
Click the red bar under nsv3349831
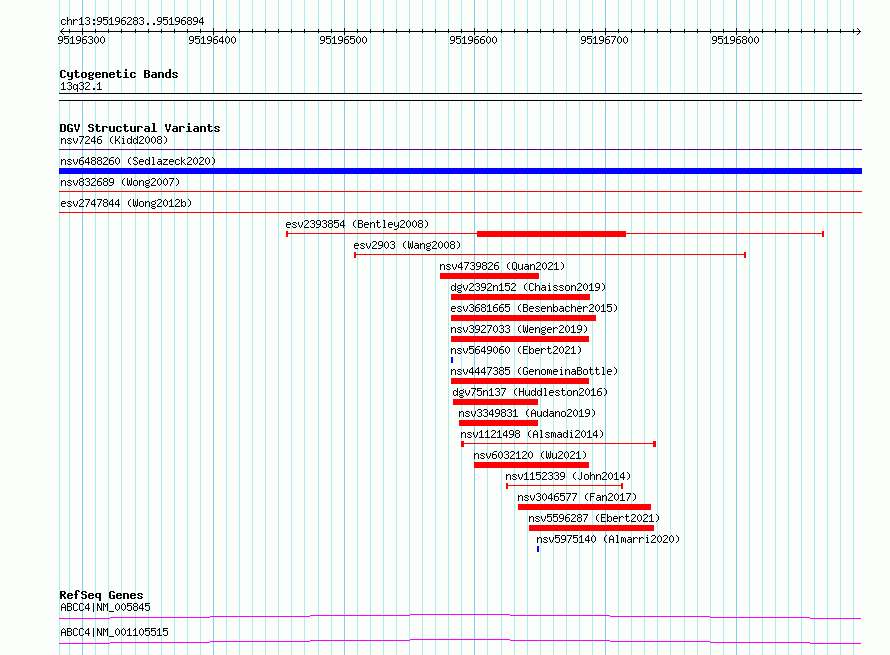tap(498, 423)
